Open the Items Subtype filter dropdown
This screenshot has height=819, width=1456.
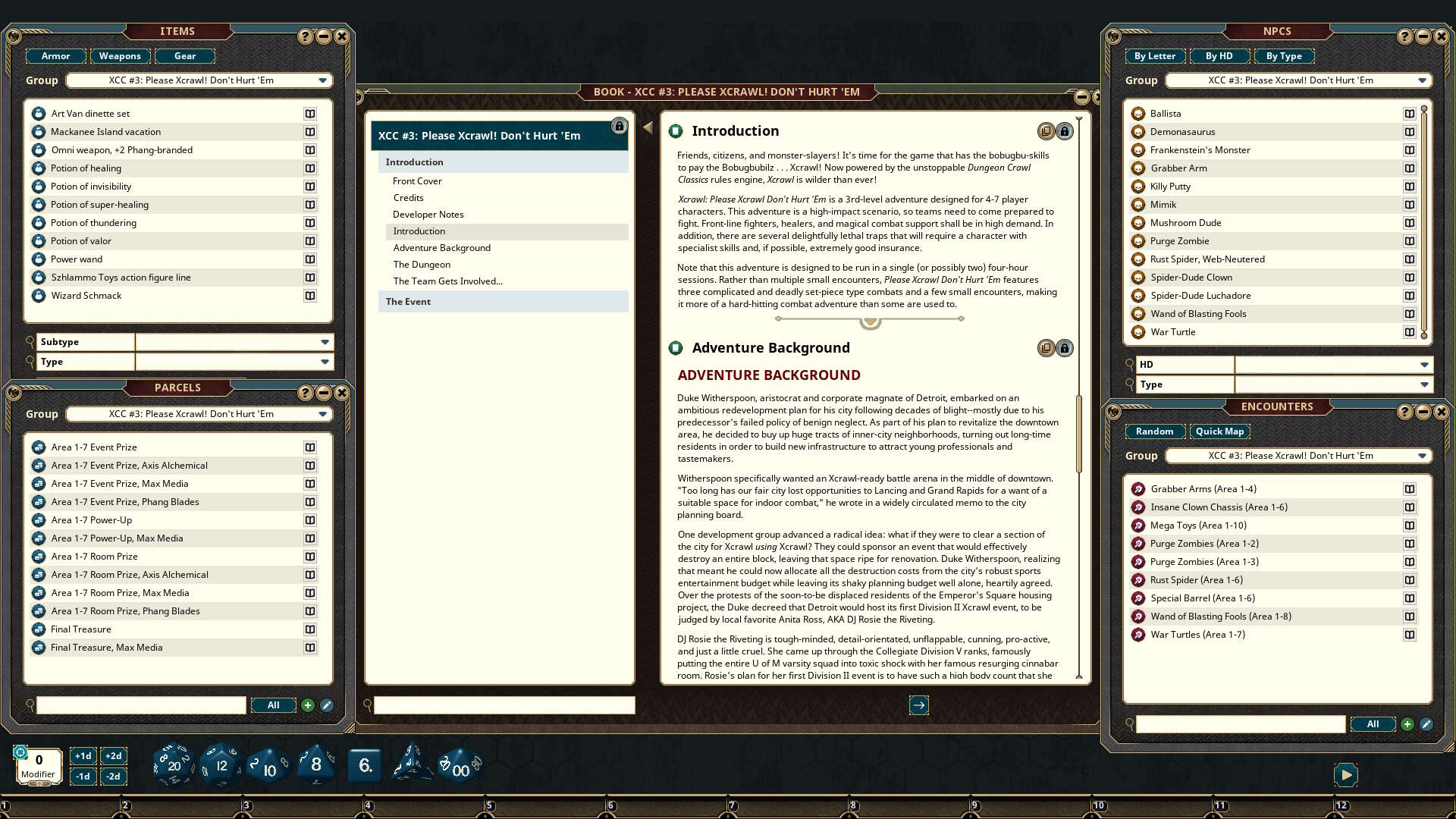pyautogui.click(x=325, y=342)
